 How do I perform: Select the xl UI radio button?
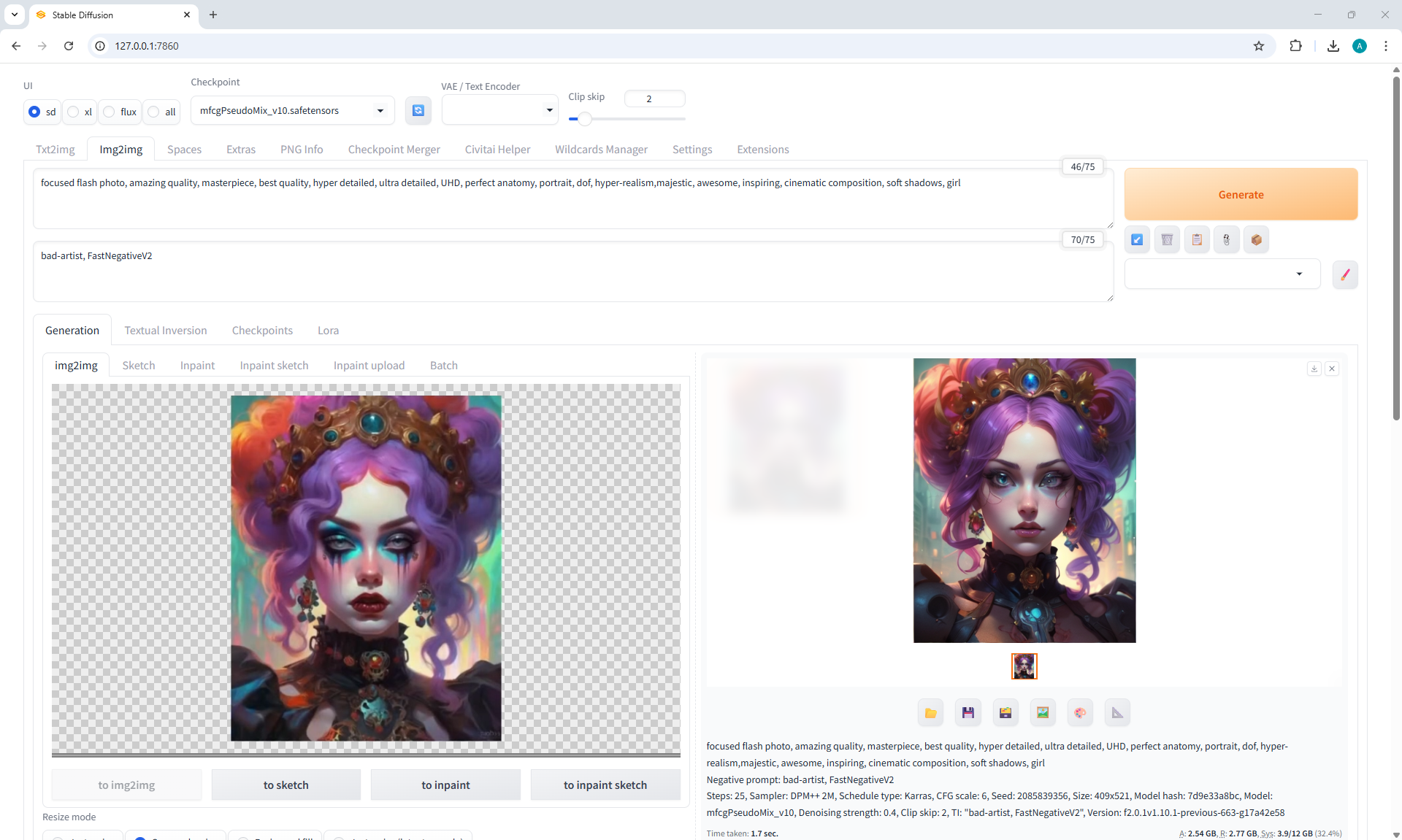[x=74, y=112]
